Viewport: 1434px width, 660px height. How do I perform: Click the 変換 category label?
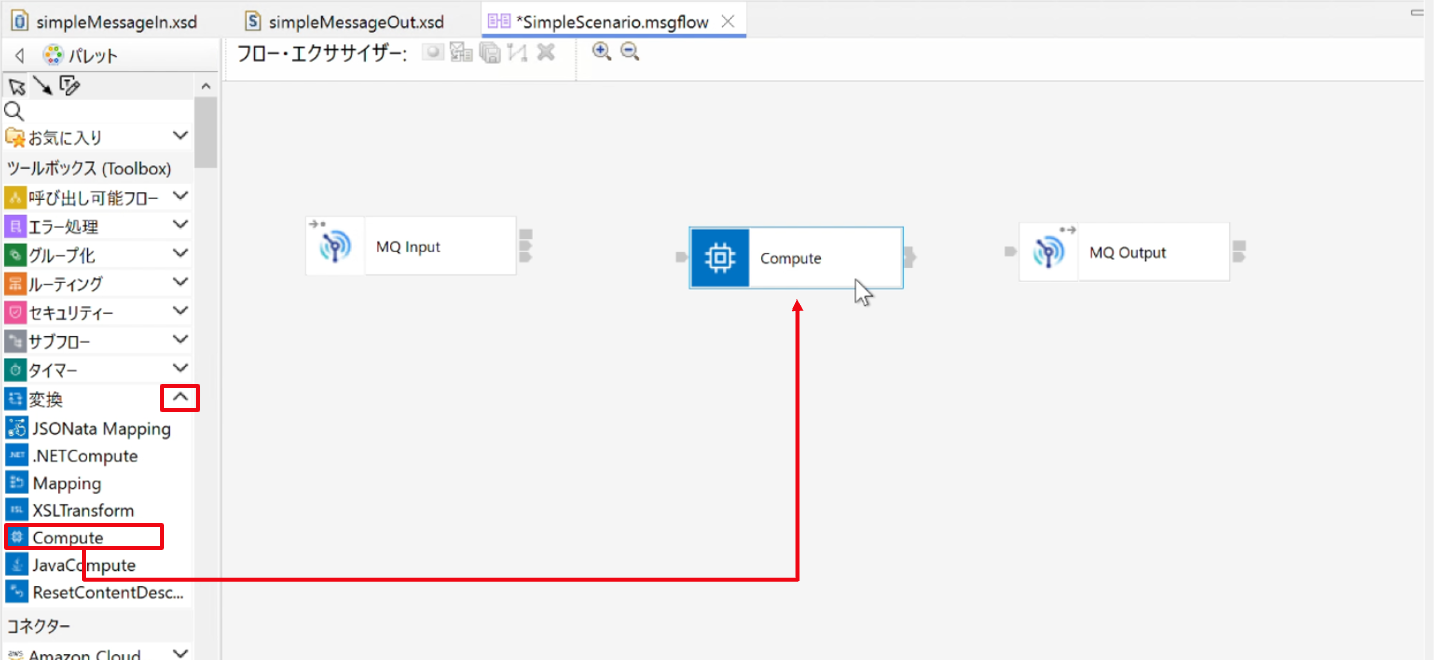46,399
